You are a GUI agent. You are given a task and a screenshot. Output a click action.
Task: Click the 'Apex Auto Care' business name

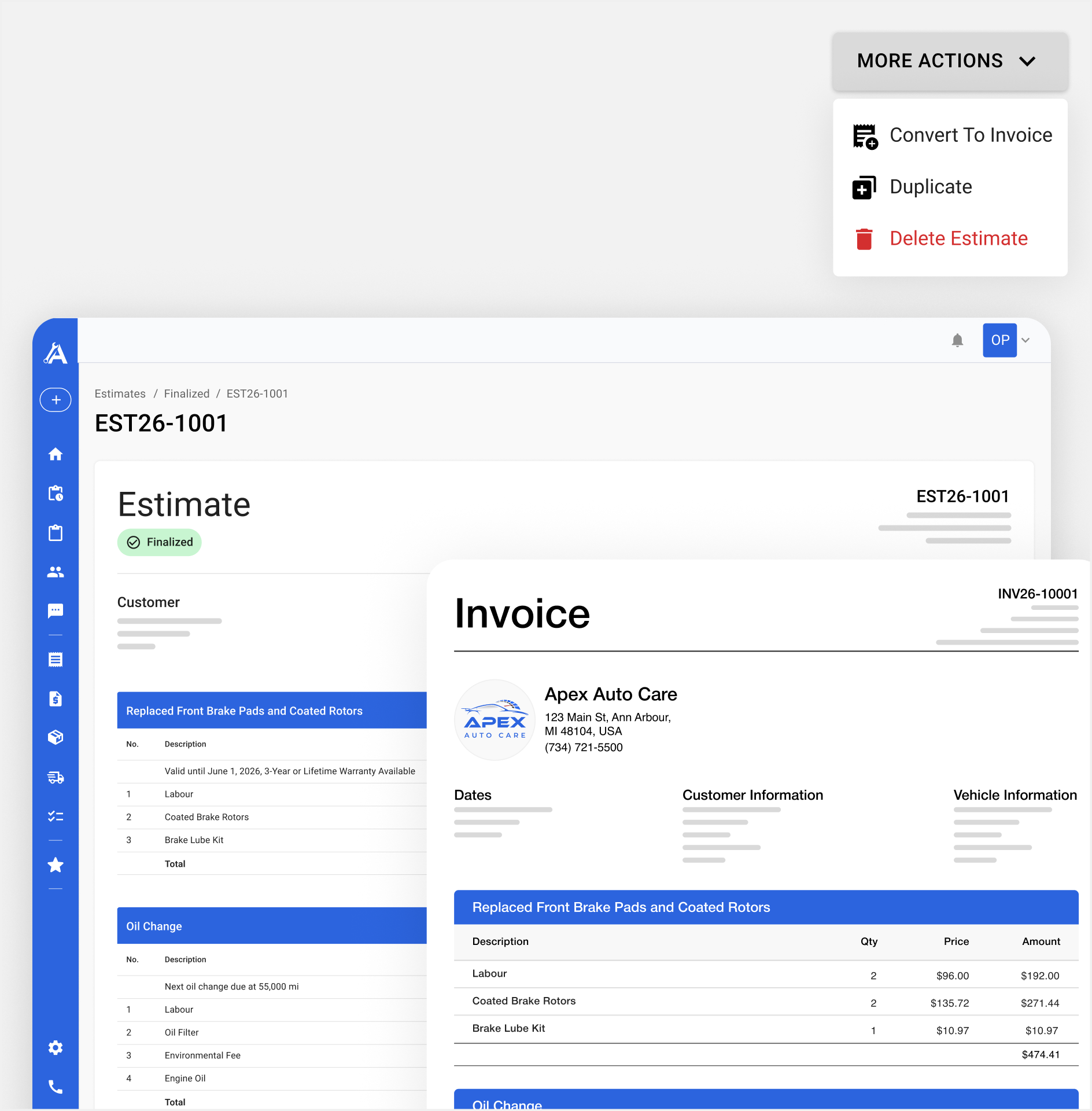point(611,694)
